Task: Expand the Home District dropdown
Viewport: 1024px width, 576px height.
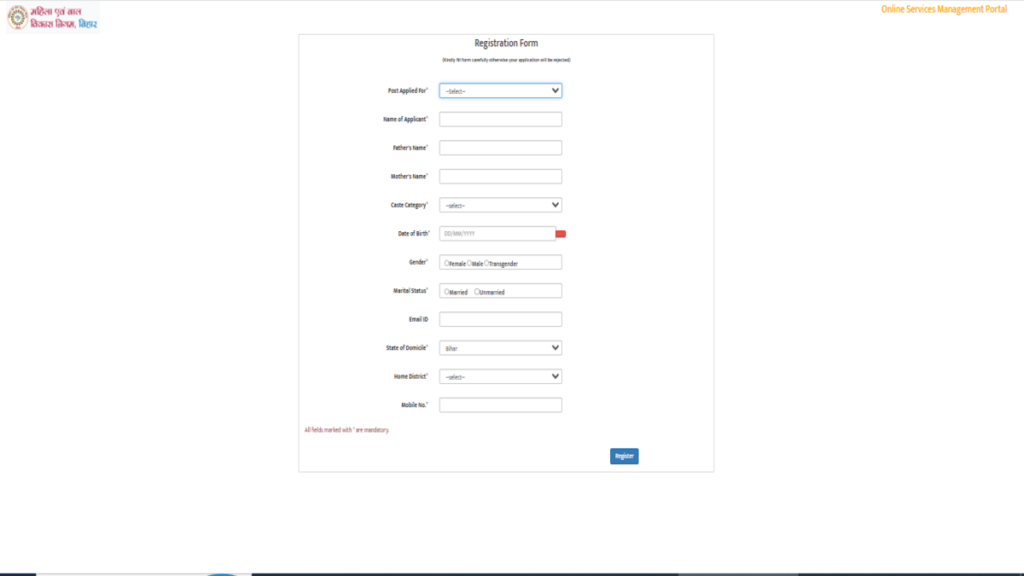Action: coord(500,377)
